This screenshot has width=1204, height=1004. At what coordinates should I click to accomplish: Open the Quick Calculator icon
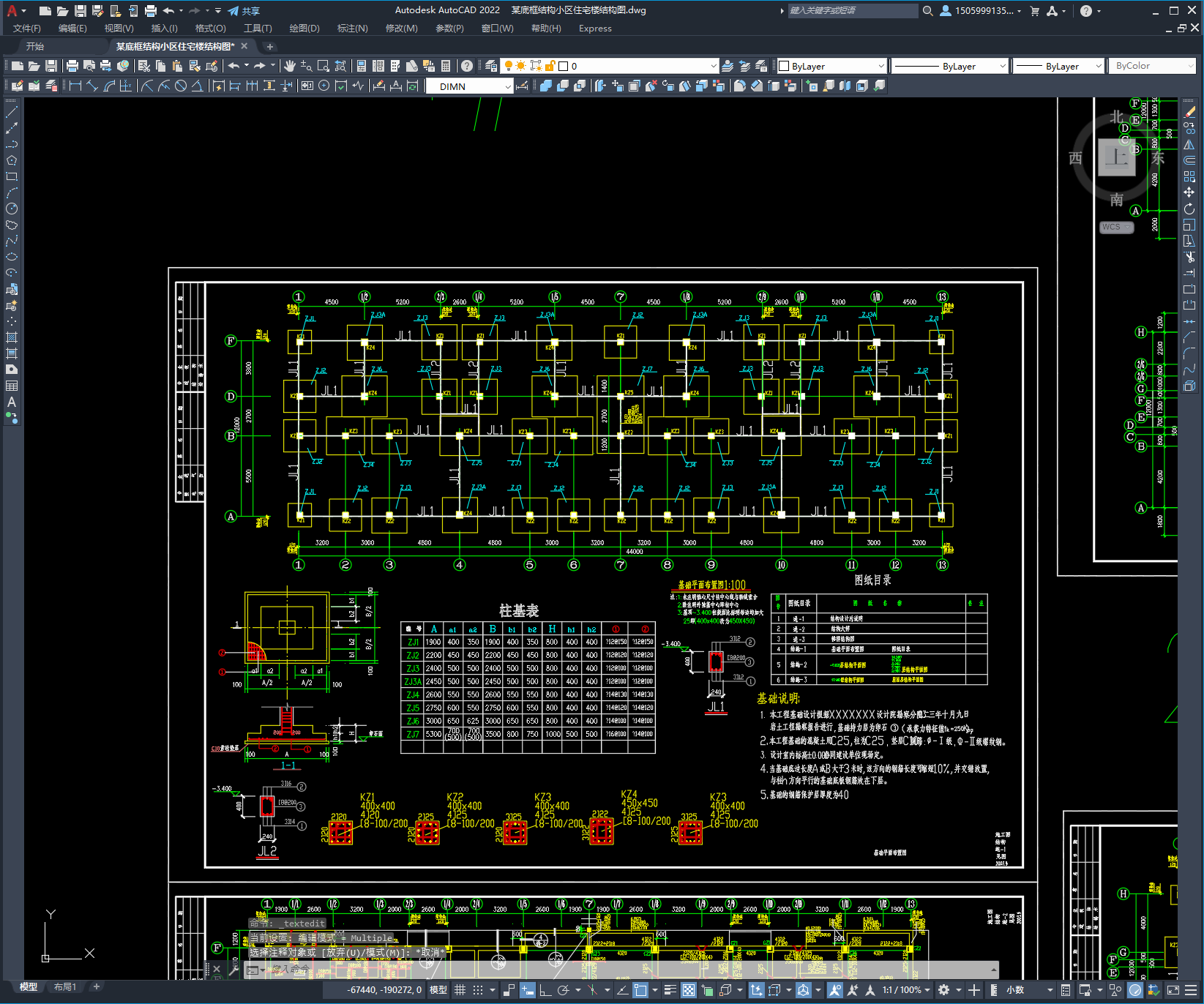click(446, 66)
